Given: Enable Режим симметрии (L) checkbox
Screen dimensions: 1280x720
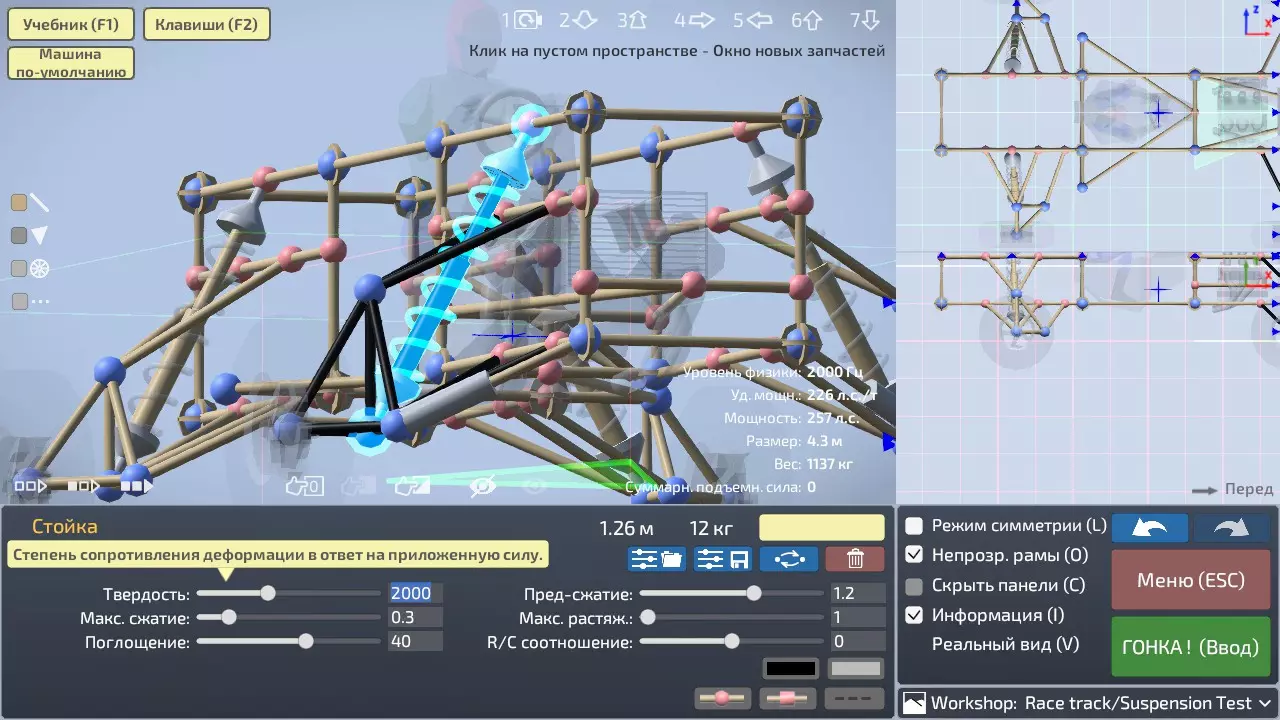Looking at the screenshot, I should point(914,526).
